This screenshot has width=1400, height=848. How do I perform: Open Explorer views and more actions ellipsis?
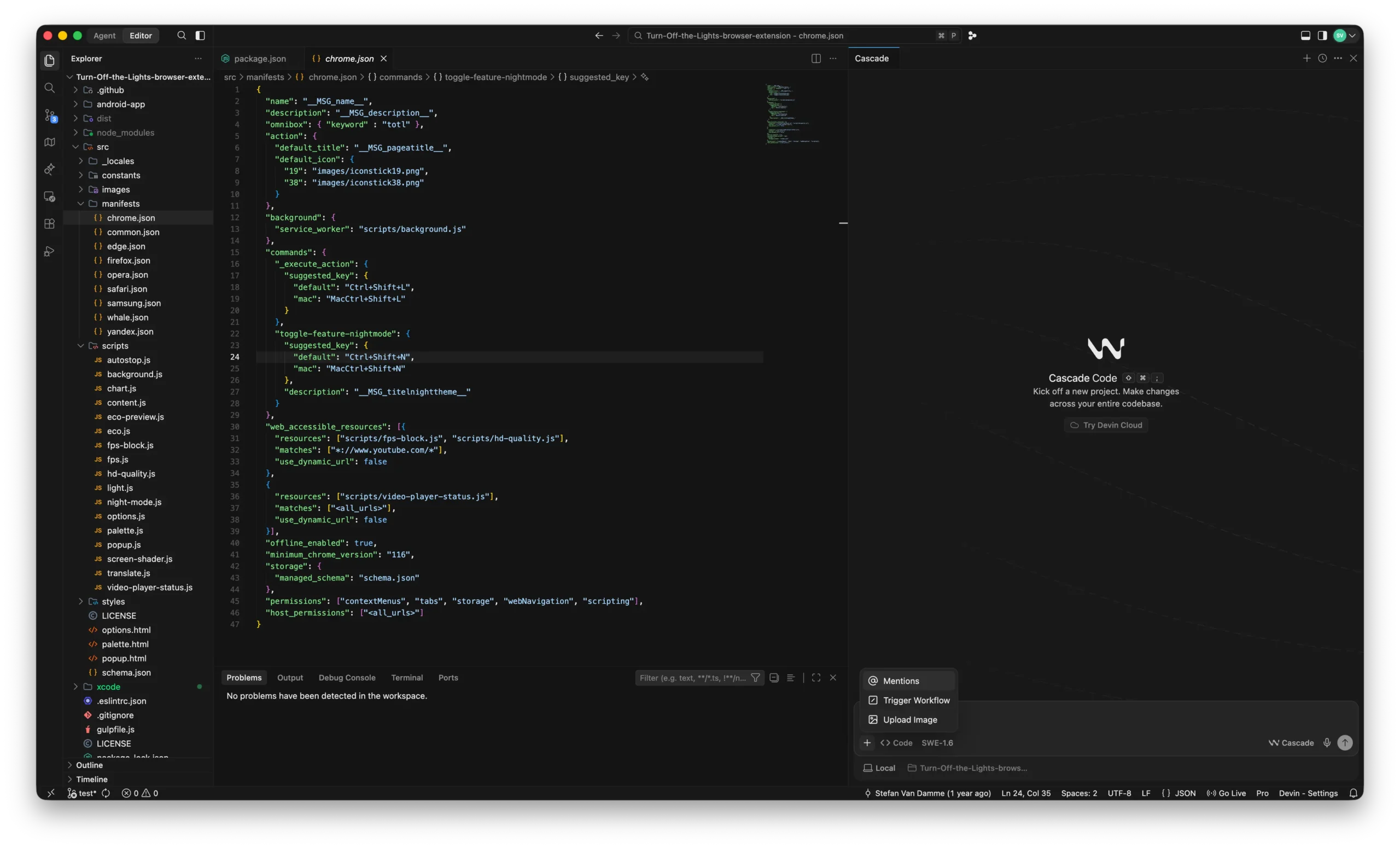(x=198, y=59)
